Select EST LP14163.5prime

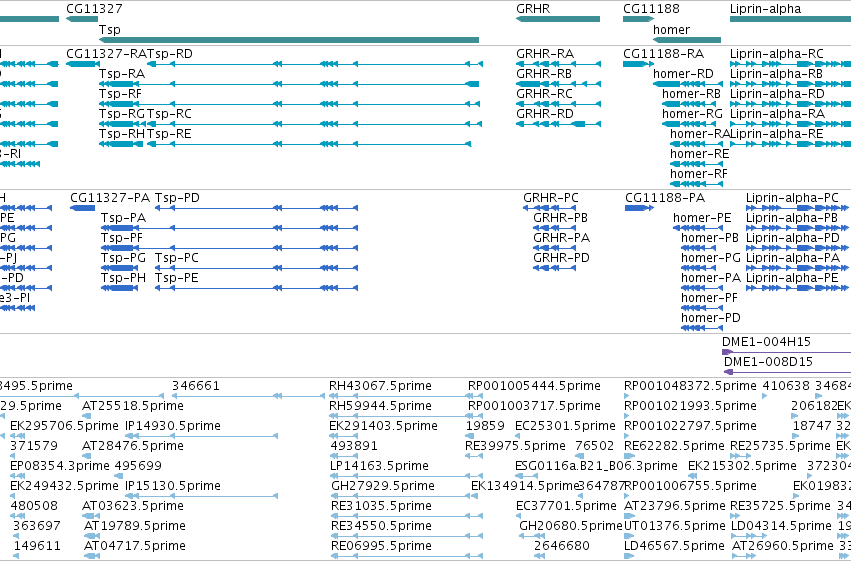(x=379, y=467)
